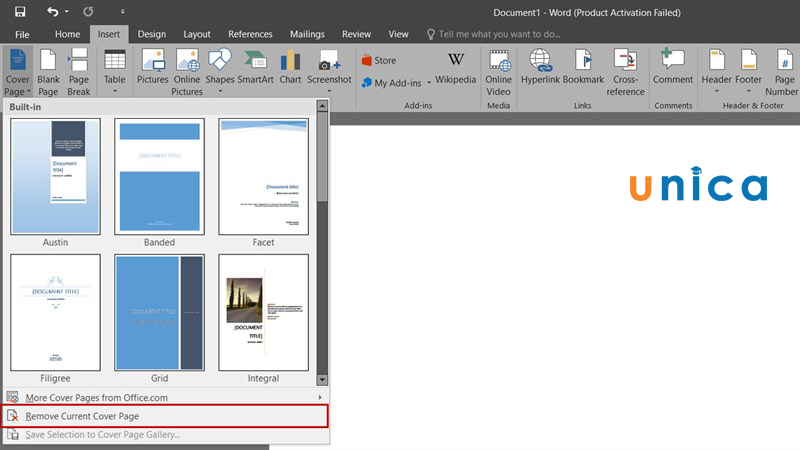Open the Shapes gallery dropdown
Screen dimensions: 800x450
[x=220, y=71]
